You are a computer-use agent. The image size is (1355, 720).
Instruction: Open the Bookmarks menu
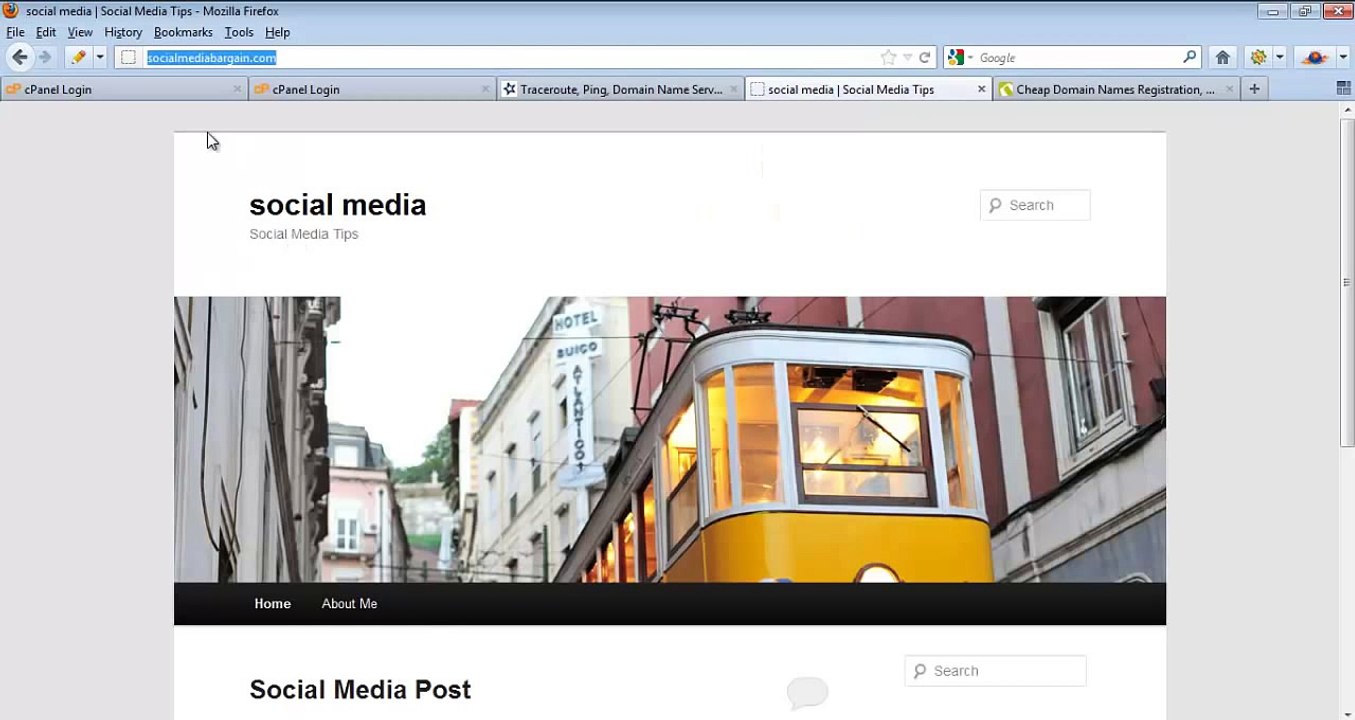tap(183, 32)
